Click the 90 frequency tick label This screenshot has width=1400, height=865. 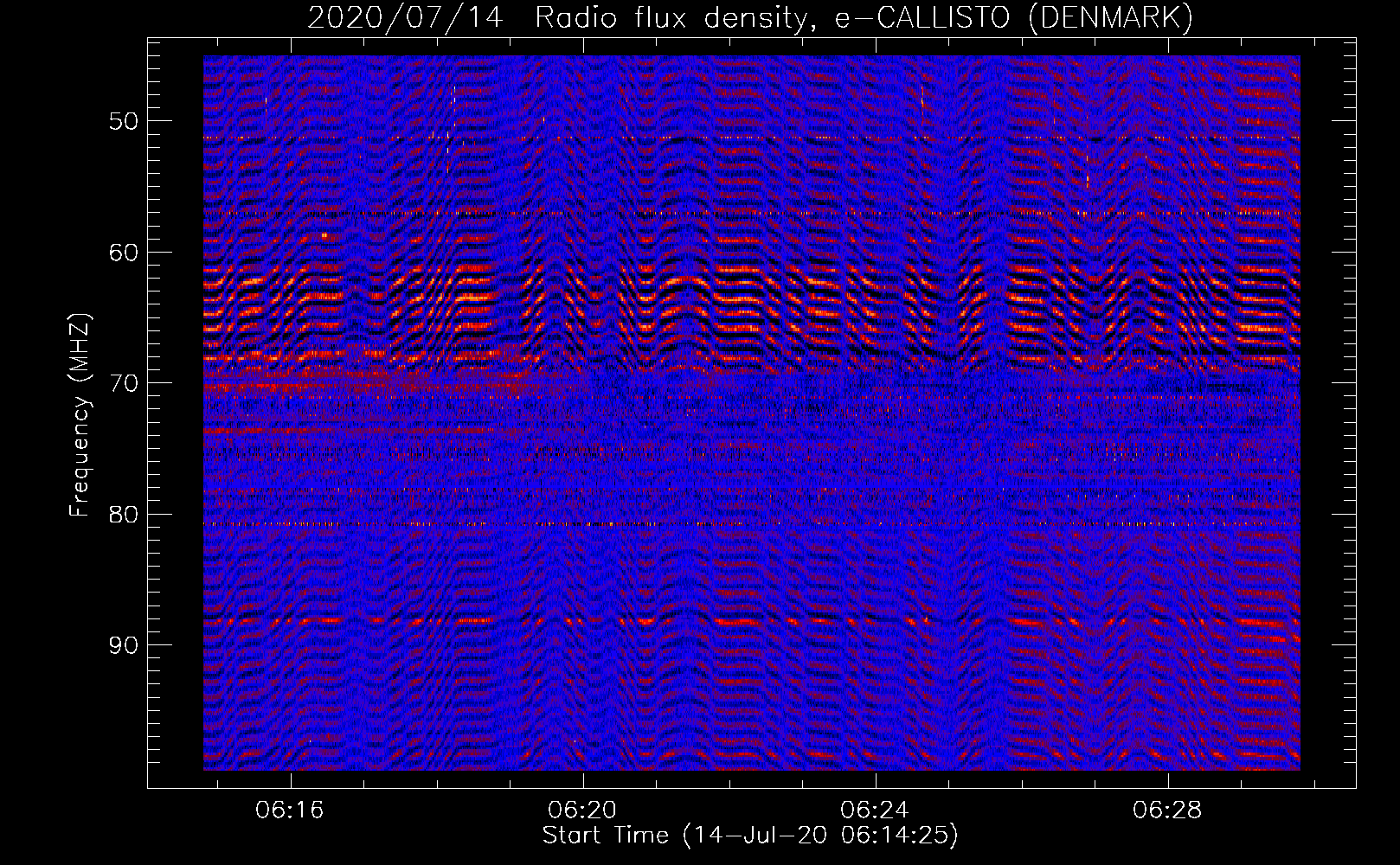(x=123, y=645)
